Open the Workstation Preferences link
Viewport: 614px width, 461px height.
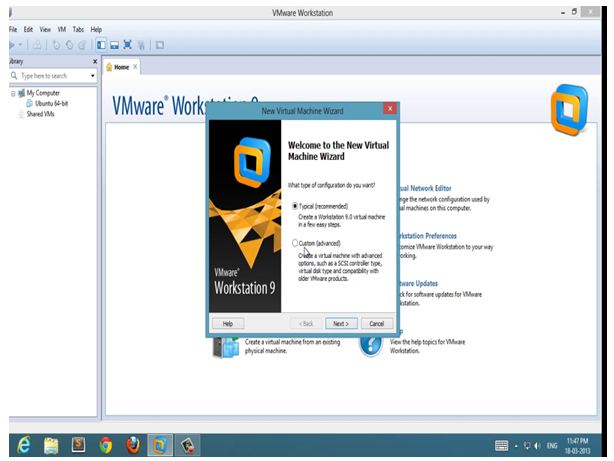(x=428, y=236)
